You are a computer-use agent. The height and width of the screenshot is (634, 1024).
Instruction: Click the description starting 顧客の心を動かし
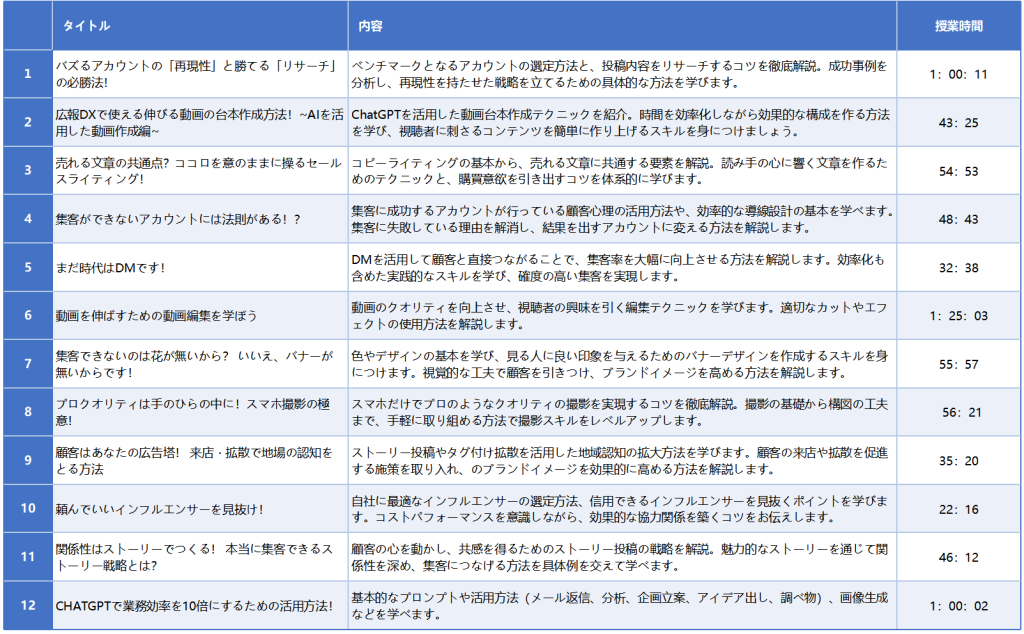(619, 557)
